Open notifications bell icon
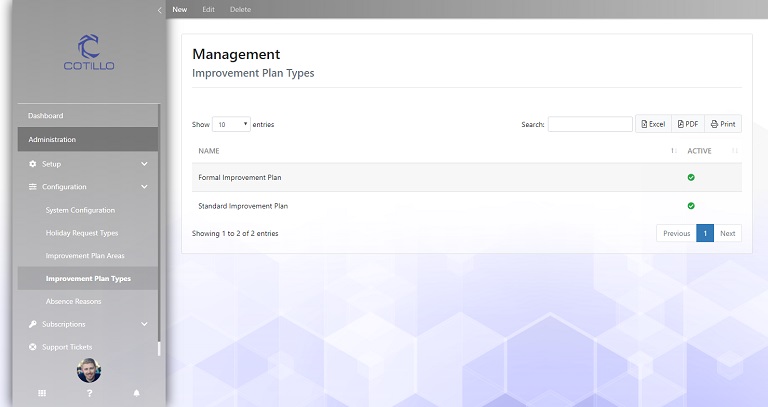Viewport: 768px width, 407px height. (x=137, y=393)
